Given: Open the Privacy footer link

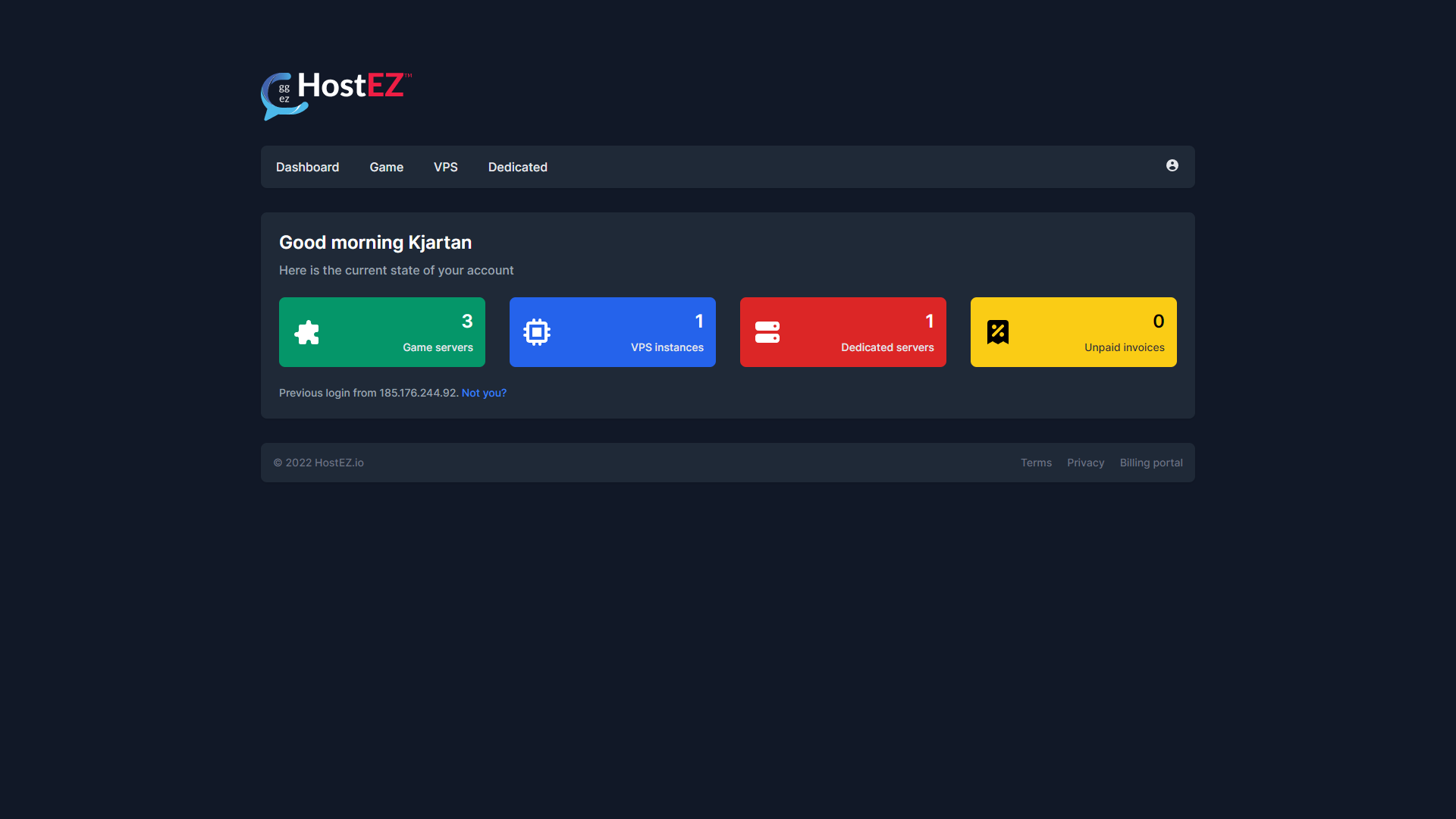Looking at the screenshot, I should (1085, 463).
